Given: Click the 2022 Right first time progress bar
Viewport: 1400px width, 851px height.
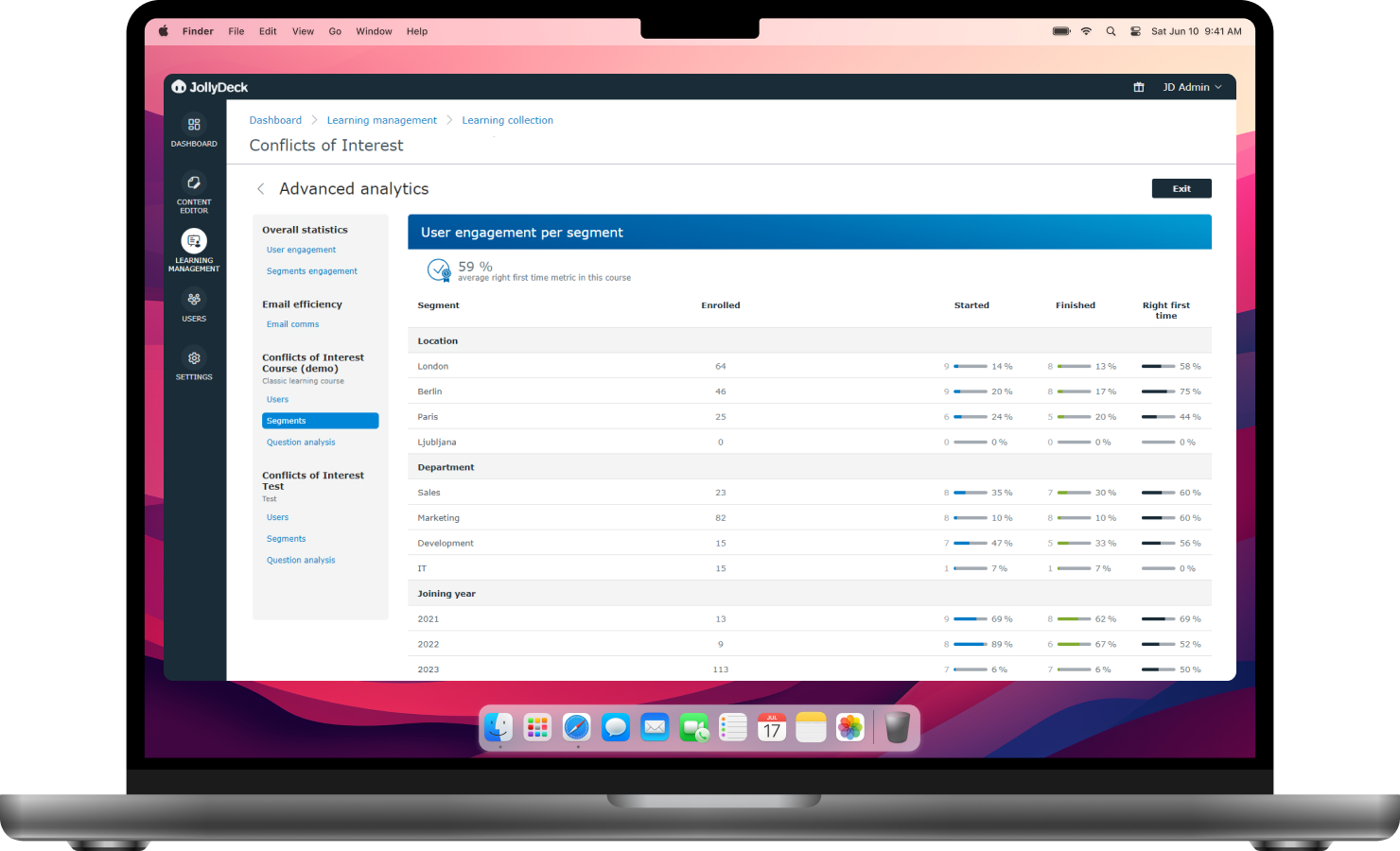Looking at the screenshot, I should (x=1159, y=644).
